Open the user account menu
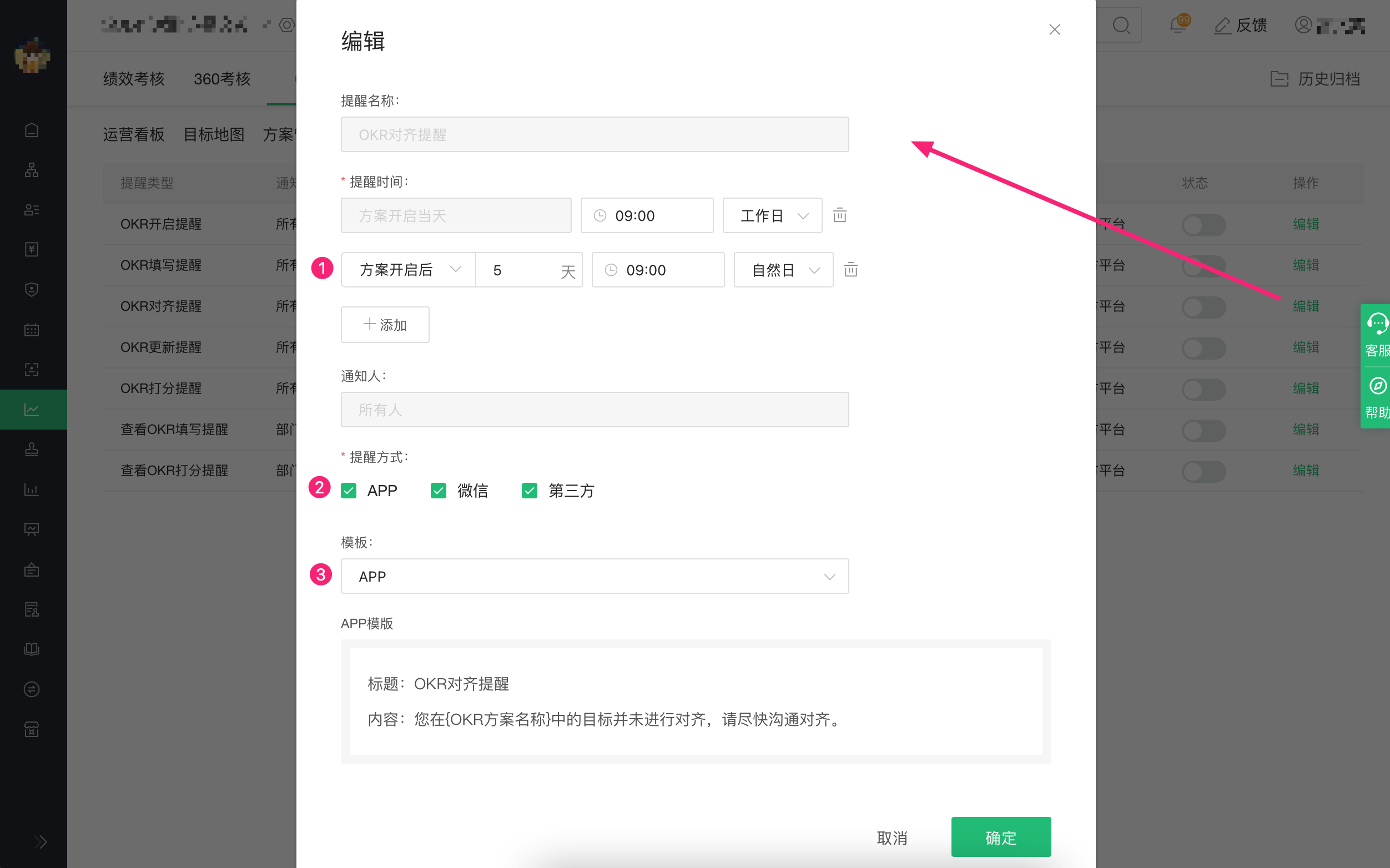 (x=1329, y=26)
